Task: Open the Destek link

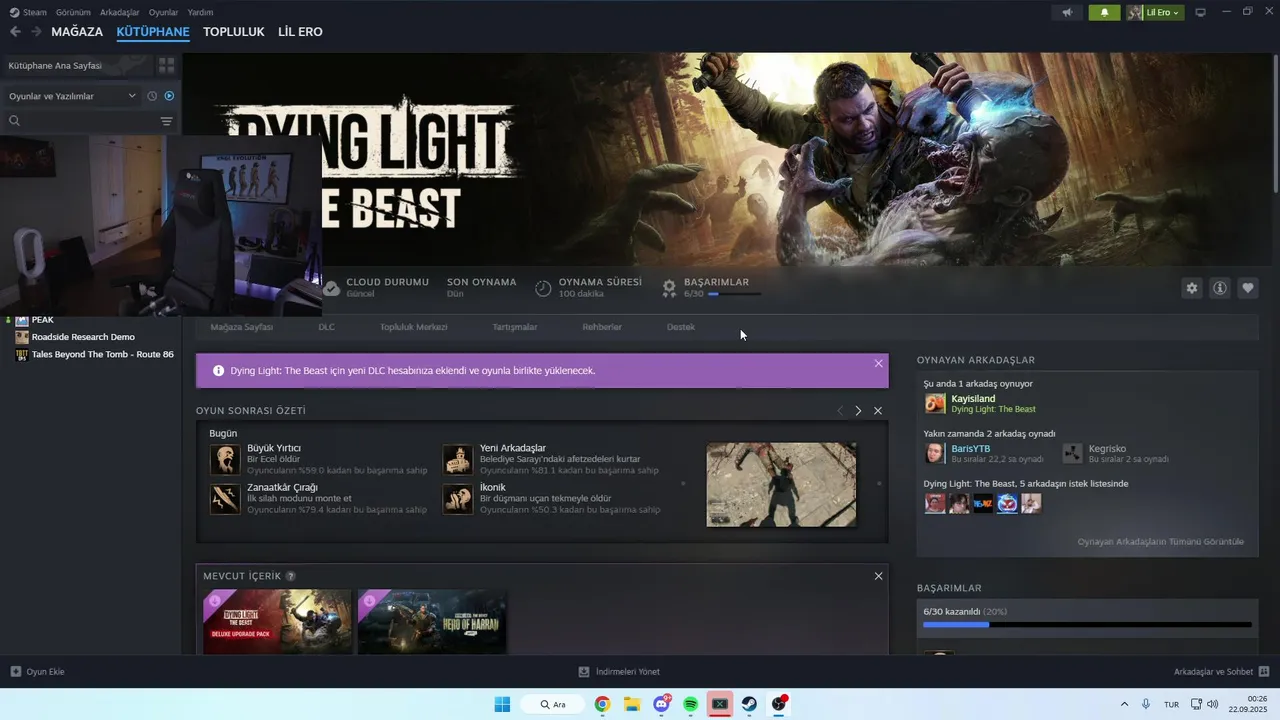Action: [680, 327]
